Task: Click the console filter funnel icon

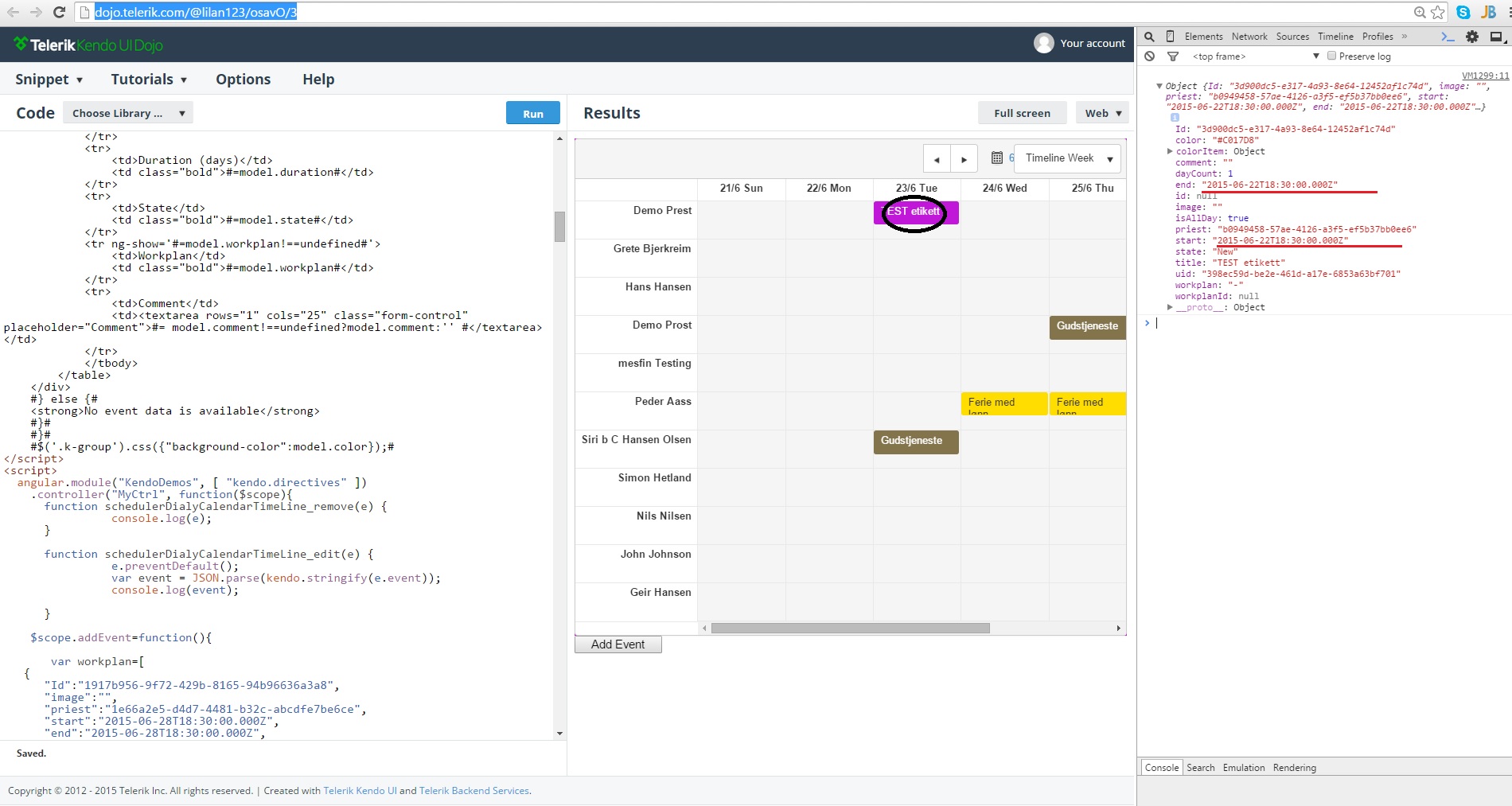Action: pos(1173,56)
